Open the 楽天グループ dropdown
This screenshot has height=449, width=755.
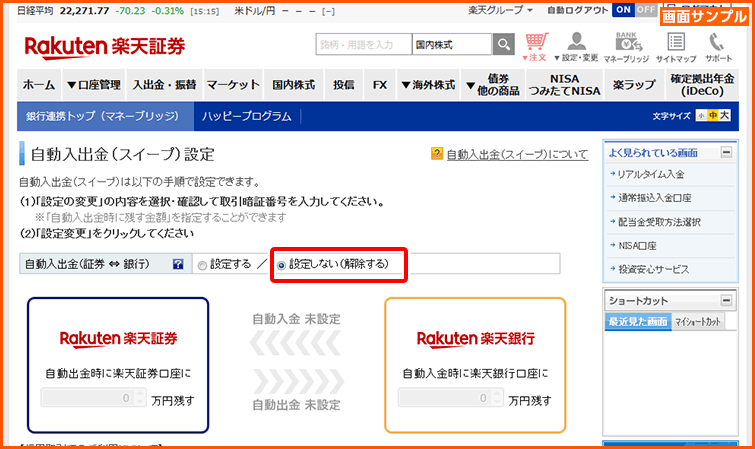[500, 10]
